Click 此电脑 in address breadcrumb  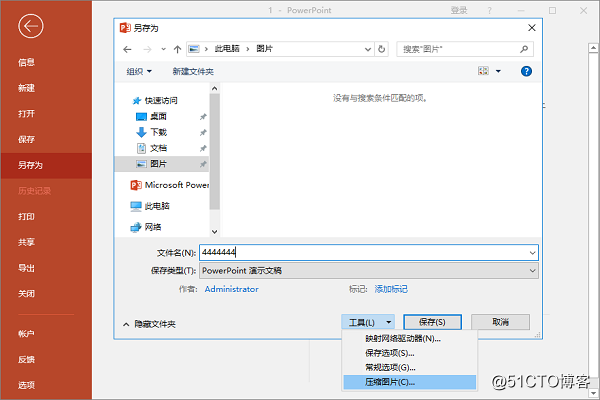click(227, 49)
